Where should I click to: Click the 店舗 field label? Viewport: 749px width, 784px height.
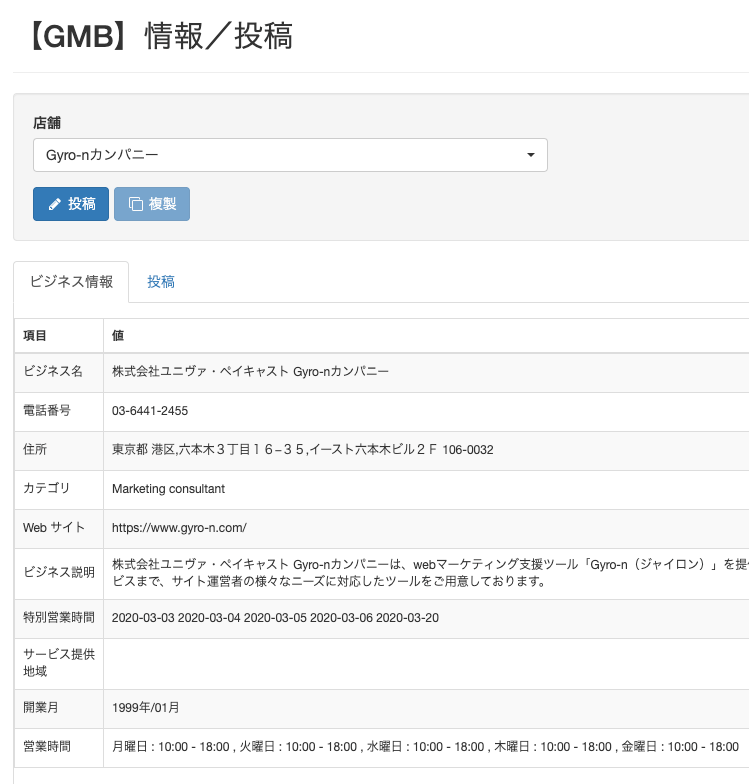[x=47, y=122]
